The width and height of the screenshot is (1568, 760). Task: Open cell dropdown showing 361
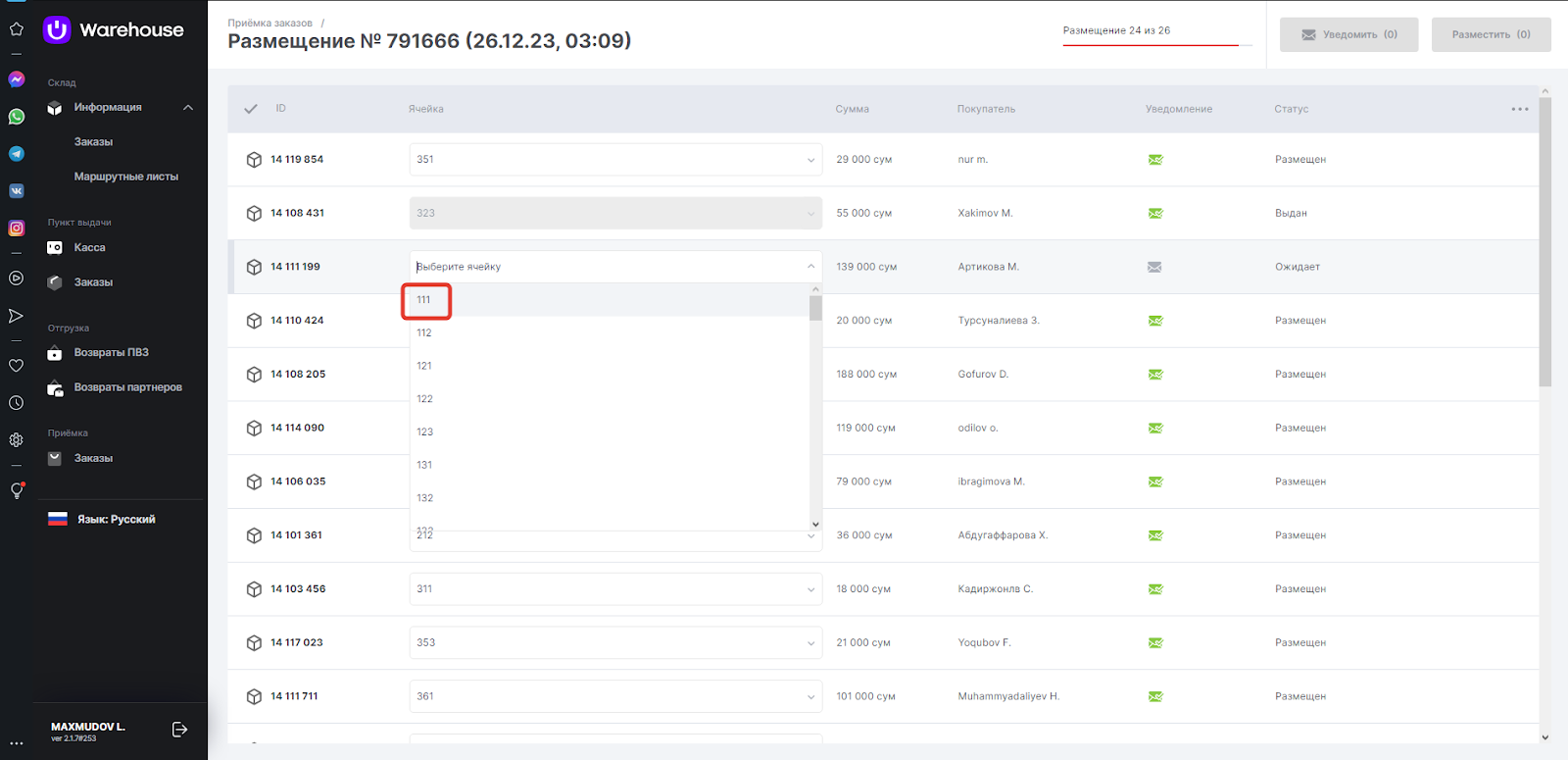[x=615, y=696]
